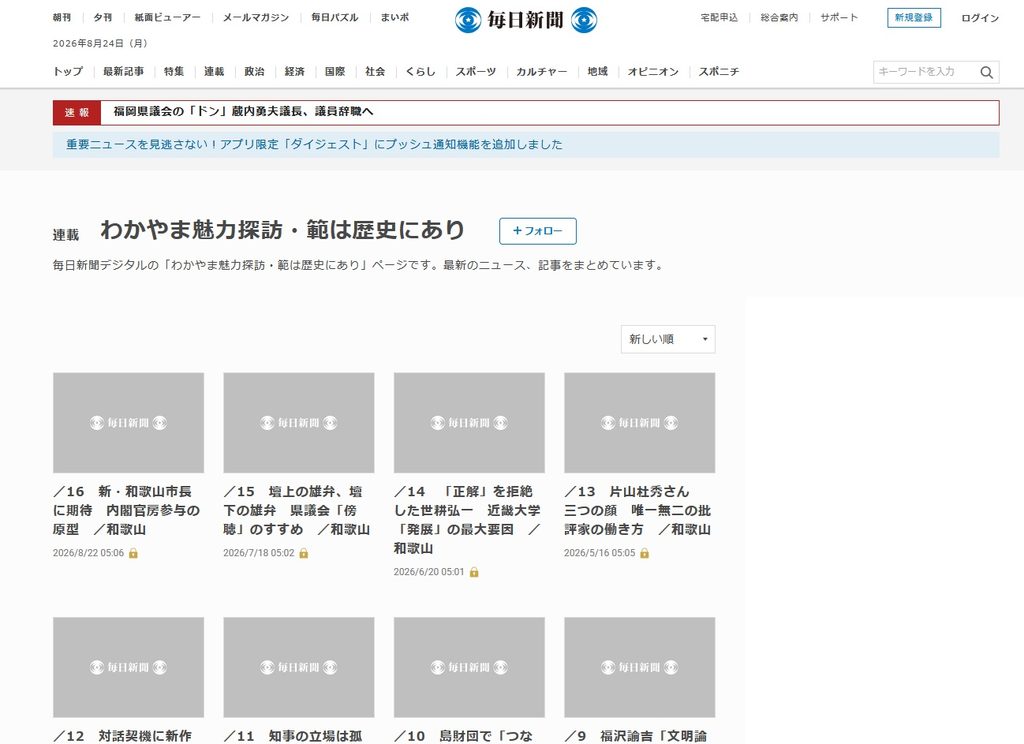Open the 朝刊 link
The height and width of the screenshot is (744, 1024).
tap(62, 18)
